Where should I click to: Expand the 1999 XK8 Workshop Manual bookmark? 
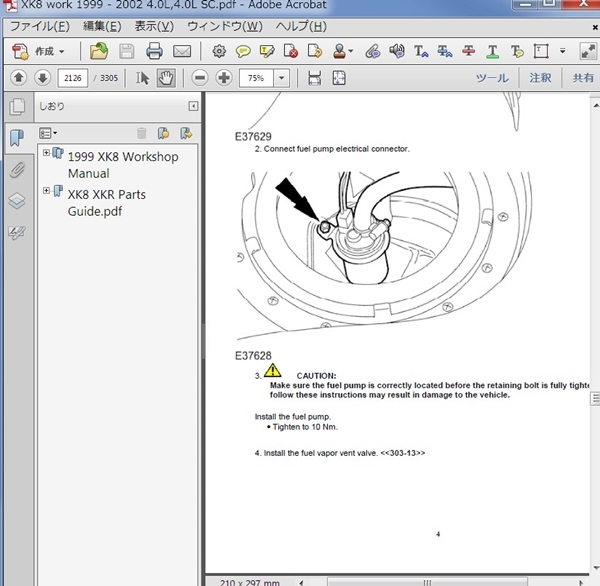tap(46, 153)
